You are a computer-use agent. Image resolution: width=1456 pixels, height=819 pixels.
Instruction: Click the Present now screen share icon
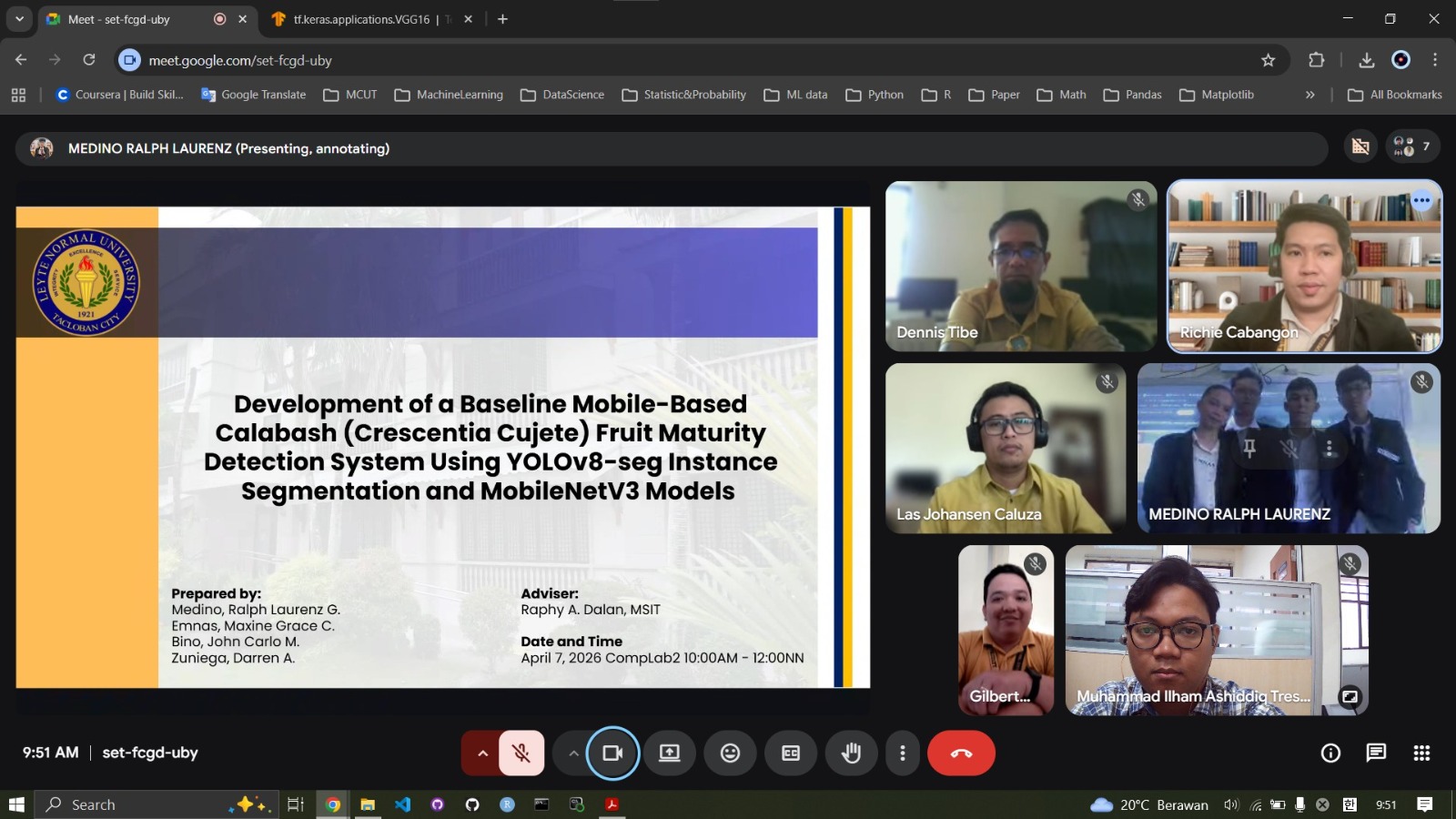[x=670, y=753]
